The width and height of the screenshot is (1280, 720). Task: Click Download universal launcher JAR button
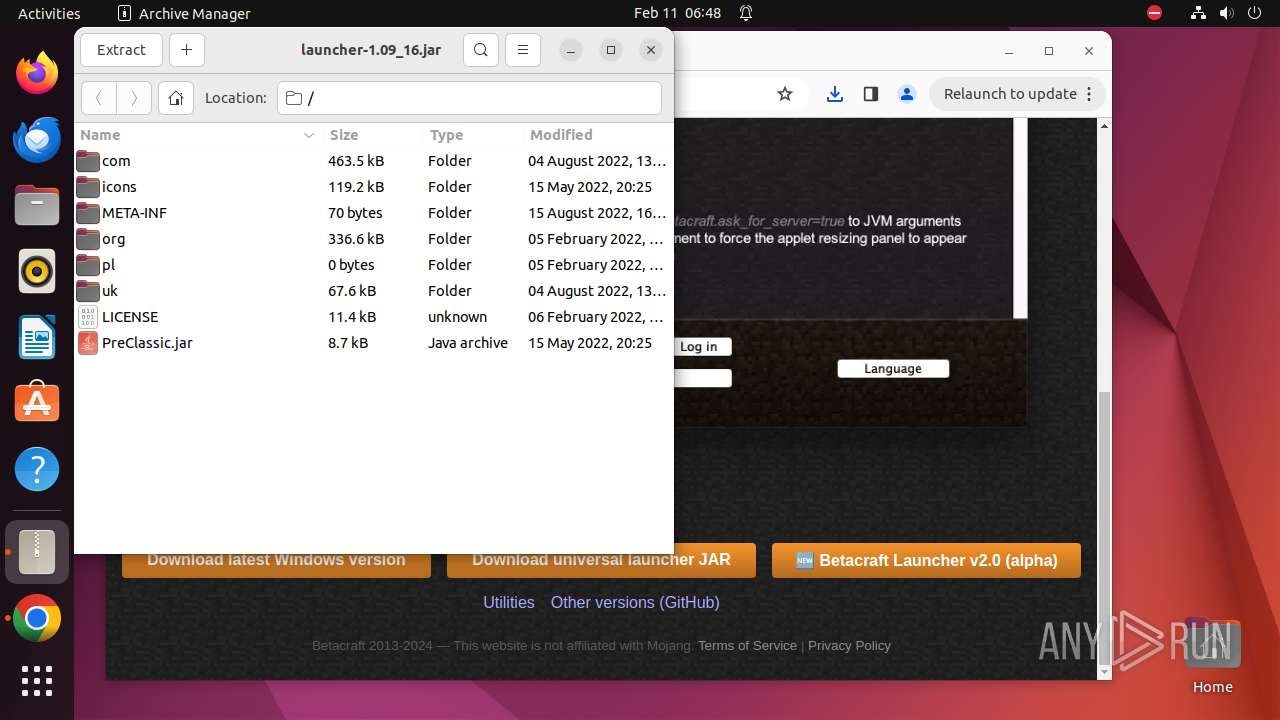click(x=601, y=560)
